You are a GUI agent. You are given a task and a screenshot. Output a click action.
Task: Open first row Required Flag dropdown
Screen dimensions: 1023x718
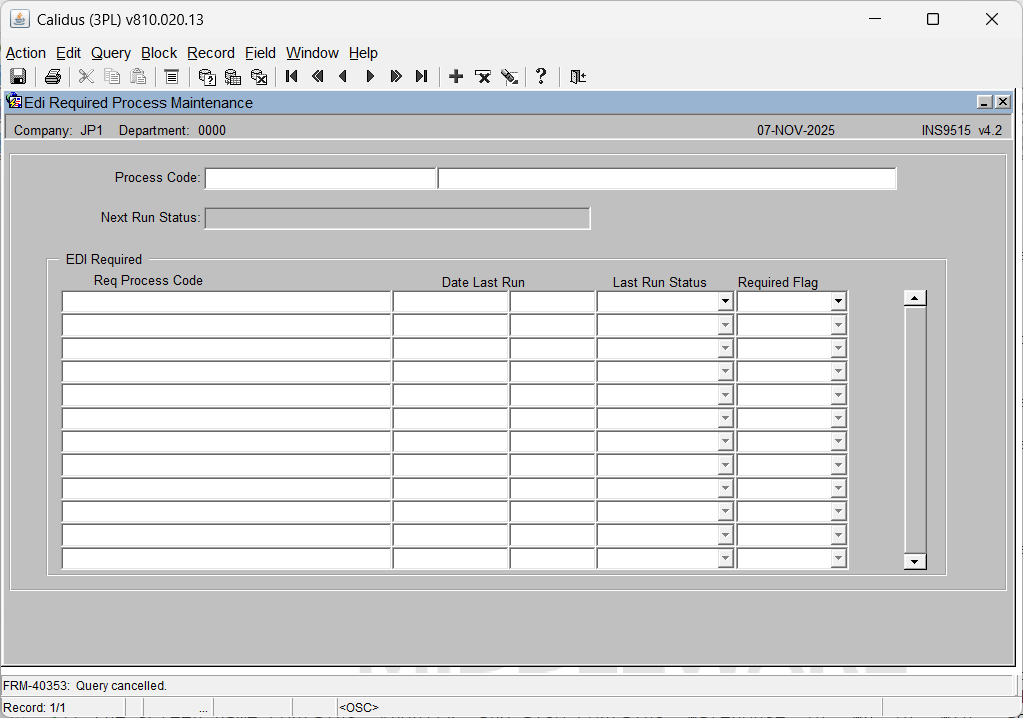[x=838, y=302]
